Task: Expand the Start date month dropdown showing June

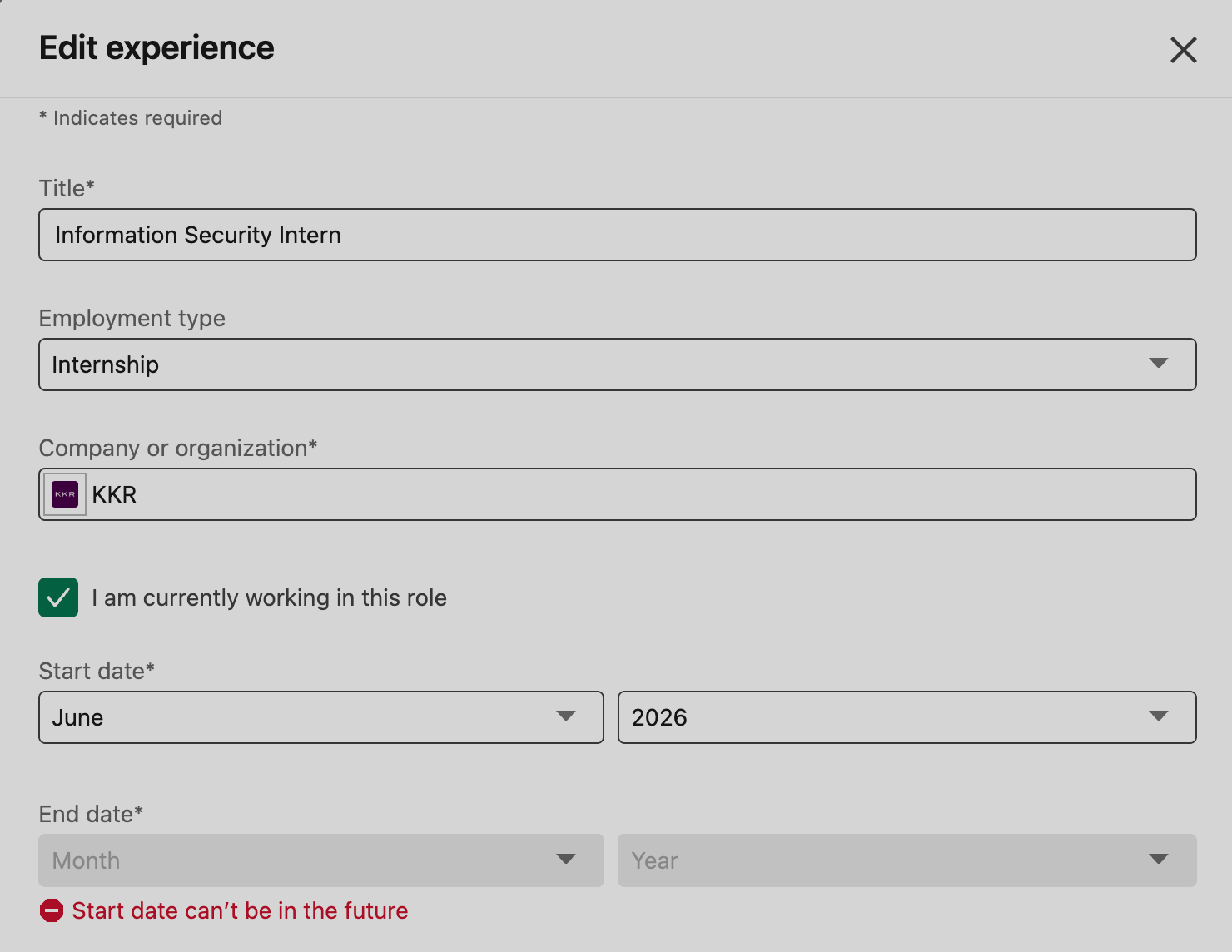Action: pyautogui.click(x=320, y=716)
